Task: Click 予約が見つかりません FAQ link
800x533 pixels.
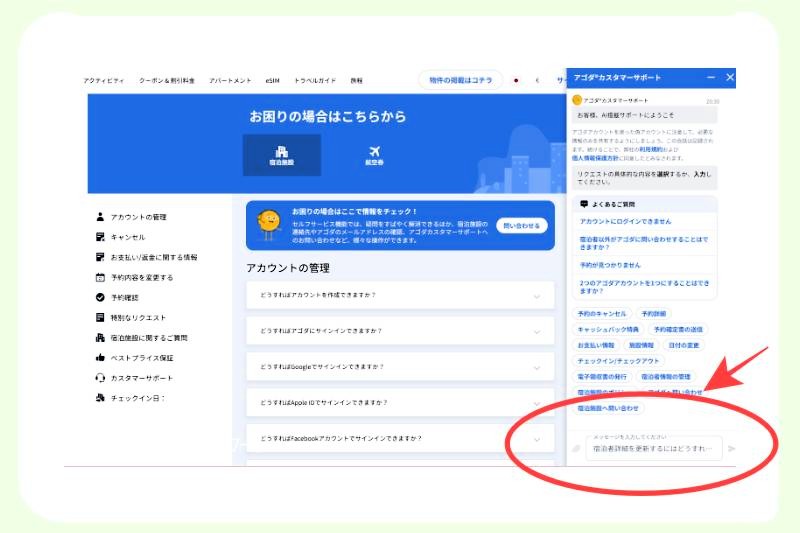Action: (x=610, y=265)
